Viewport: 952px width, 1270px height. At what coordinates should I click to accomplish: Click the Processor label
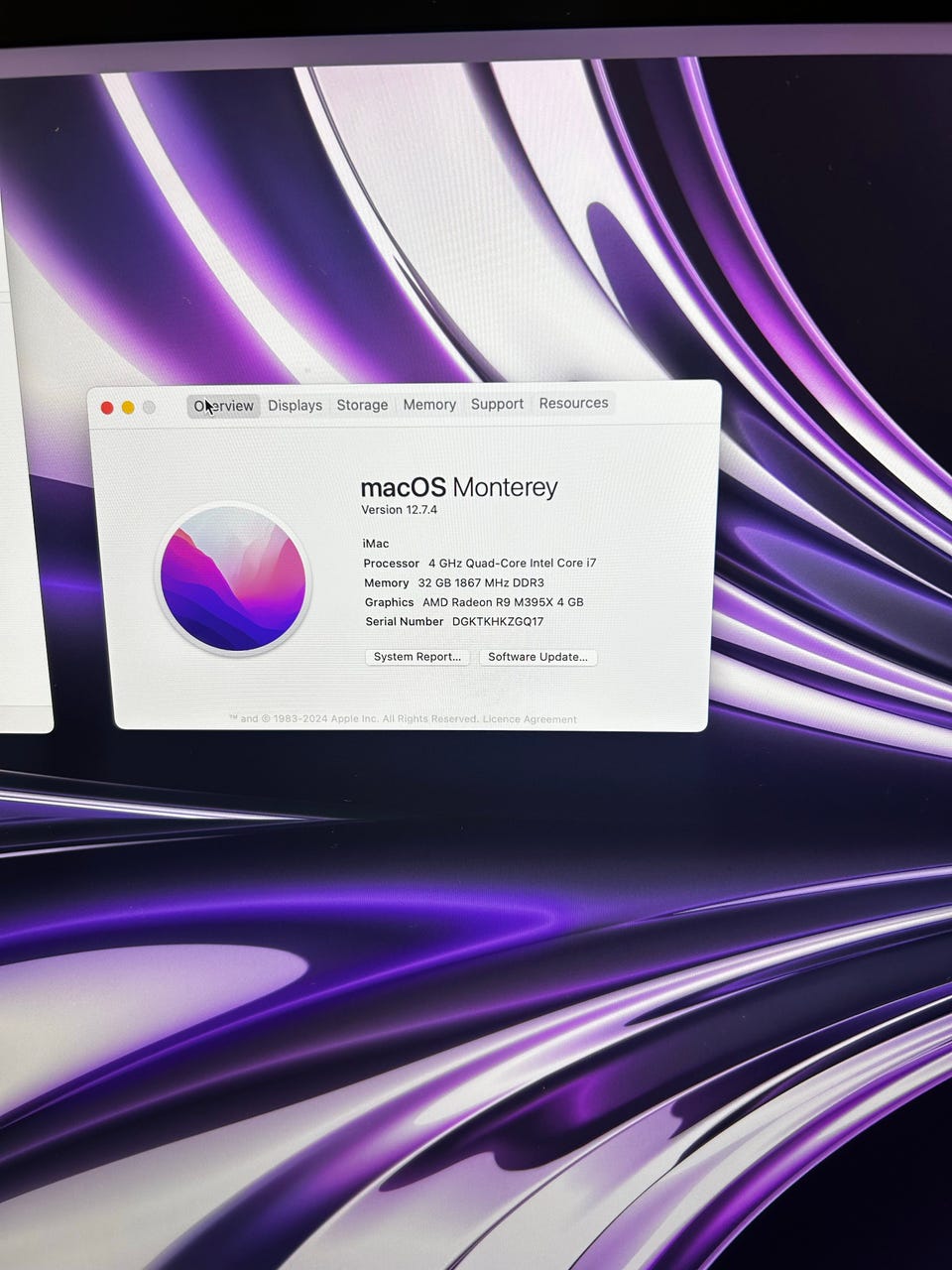(x=391, y=564)
